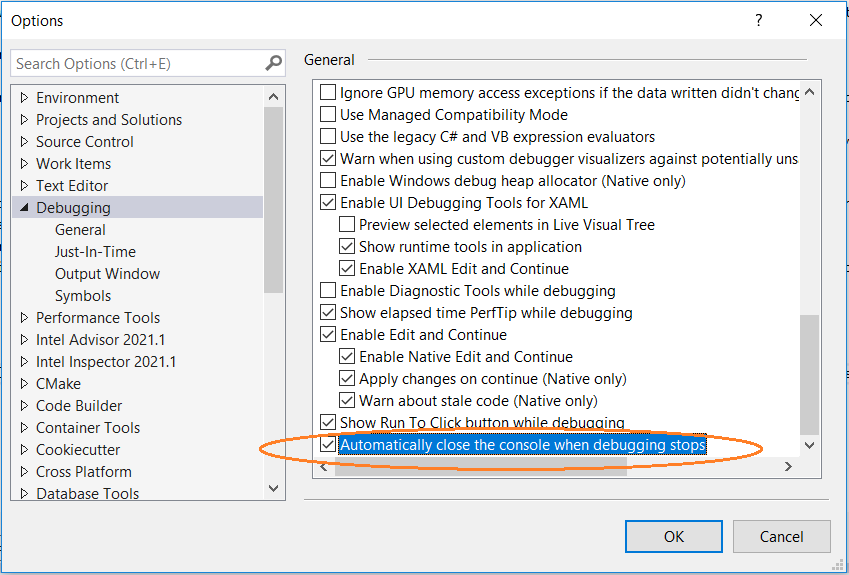Click the category tree vertical scrollbar thumb
Viewport: 849px width, 575px height.
[273, 200]
